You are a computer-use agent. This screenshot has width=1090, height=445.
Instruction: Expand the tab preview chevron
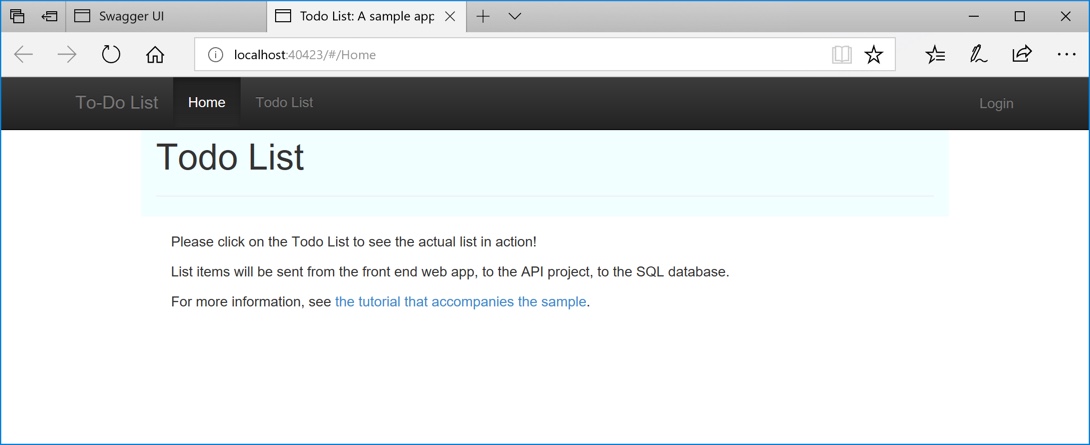(x=515, y=16)
